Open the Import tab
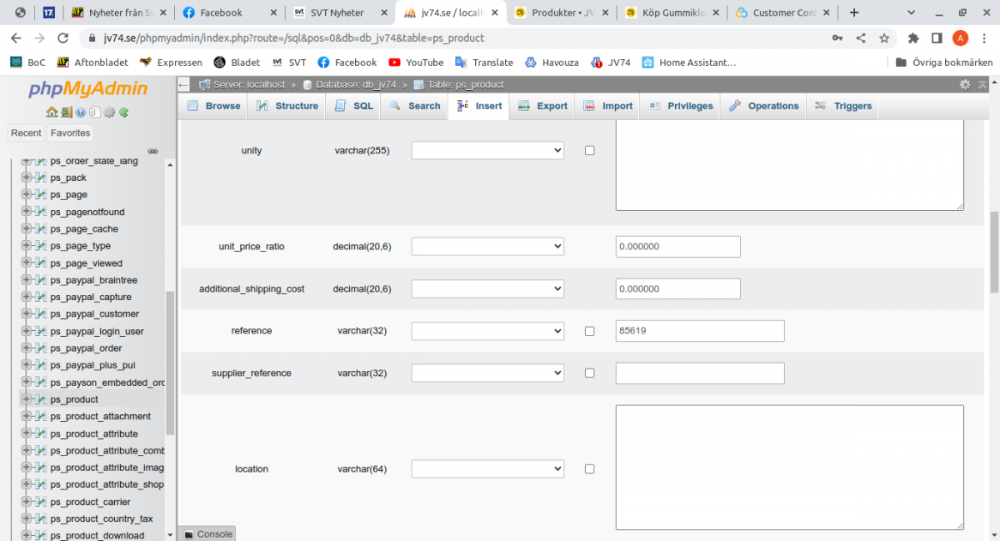The image size is (1000, 541). tap(608, 106)
